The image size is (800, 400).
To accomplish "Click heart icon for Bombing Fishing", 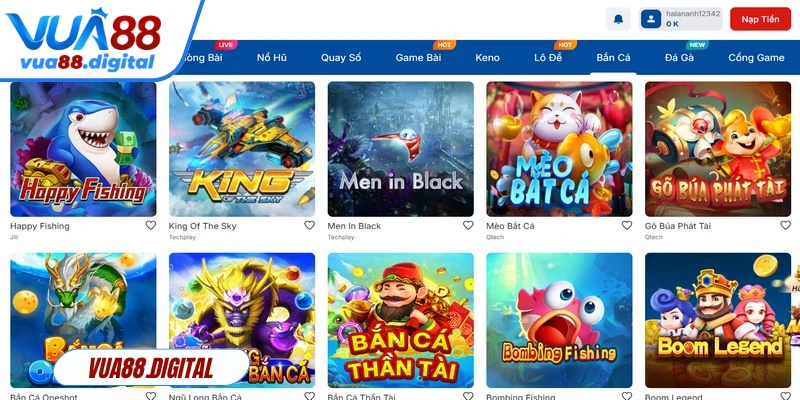I will click(x=627, y=396).
